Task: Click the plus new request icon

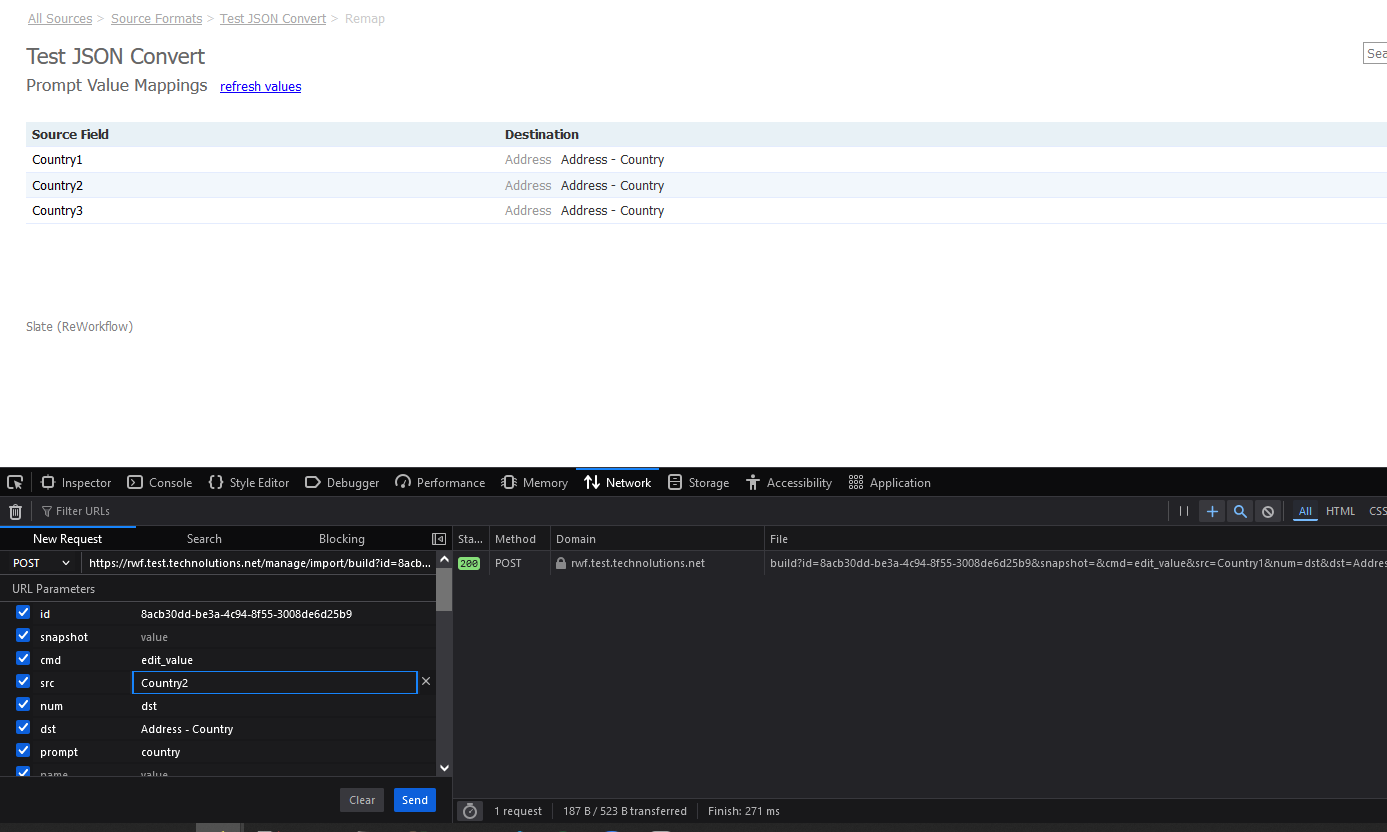Action: (x=1212, y=511)
